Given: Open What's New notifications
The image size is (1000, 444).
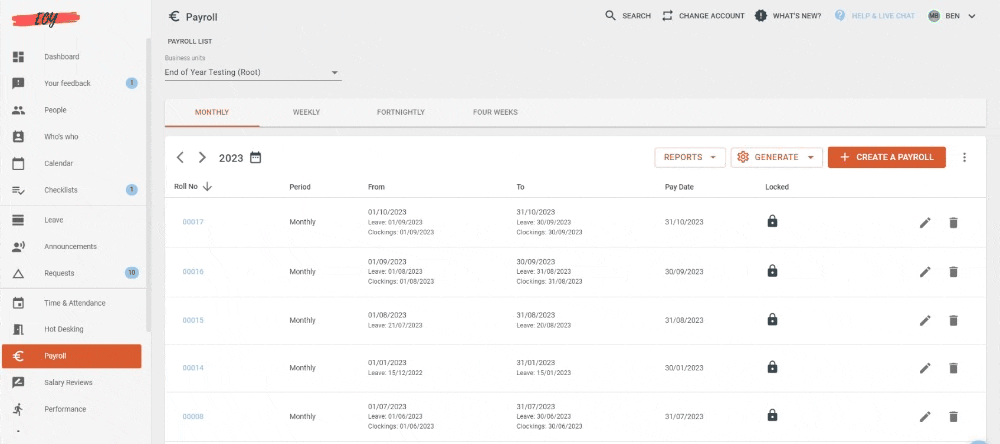Looking at the screenshot, I should pyautogui.click(x=788, y=16).
